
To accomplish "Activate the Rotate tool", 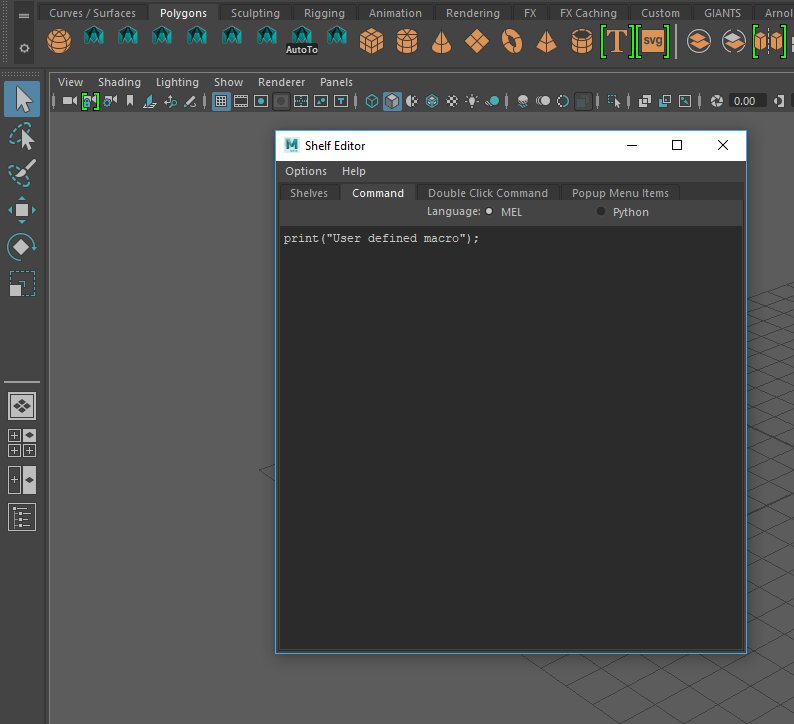I will coord(22,246).
